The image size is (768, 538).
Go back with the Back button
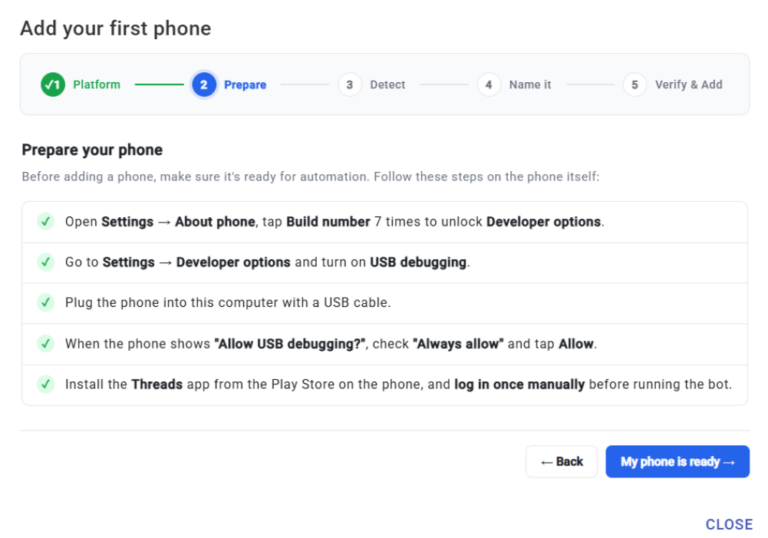pos(561,462)
